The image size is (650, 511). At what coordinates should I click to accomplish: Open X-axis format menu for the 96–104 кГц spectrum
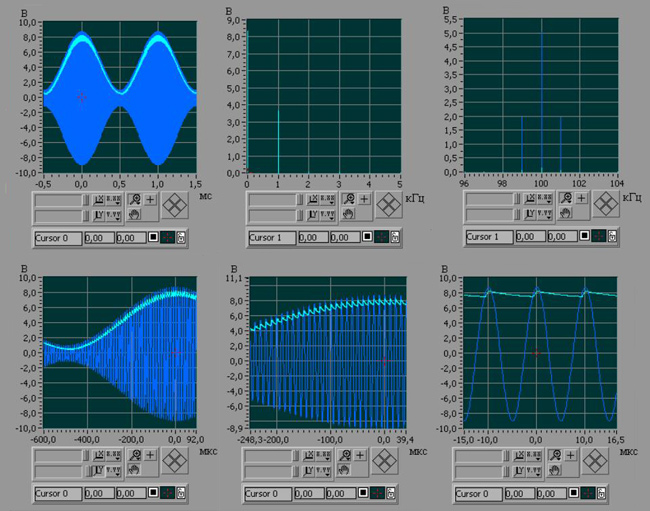[x=544, y=199]
